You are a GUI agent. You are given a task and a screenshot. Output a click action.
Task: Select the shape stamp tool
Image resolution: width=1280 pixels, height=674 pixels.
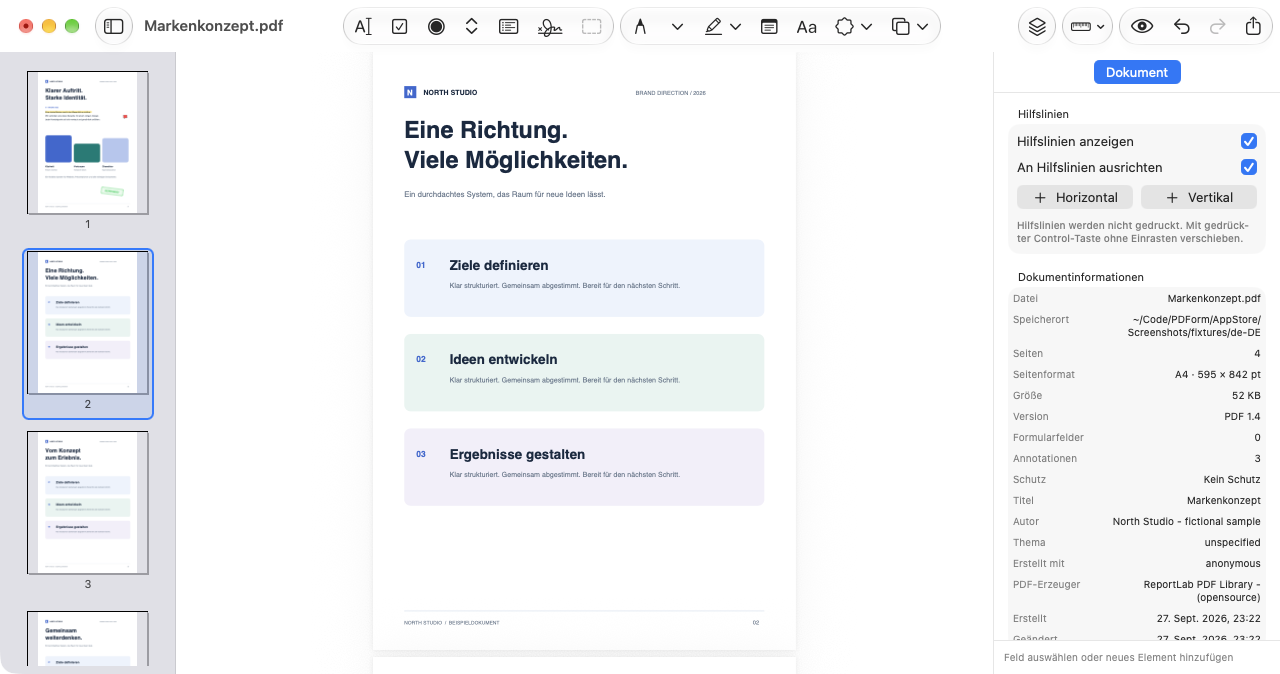pos(845,27)
